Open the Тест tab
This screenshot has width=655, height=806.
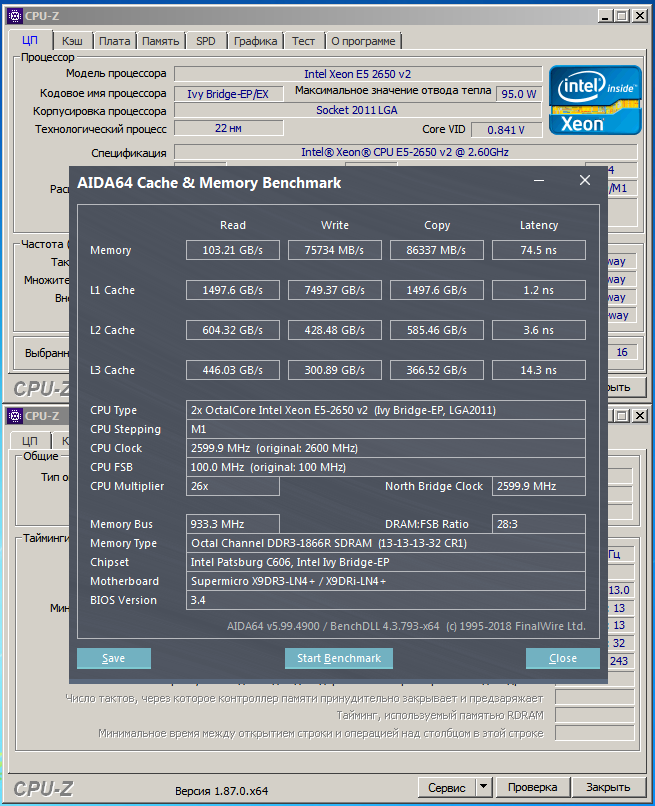coord(303,41)
